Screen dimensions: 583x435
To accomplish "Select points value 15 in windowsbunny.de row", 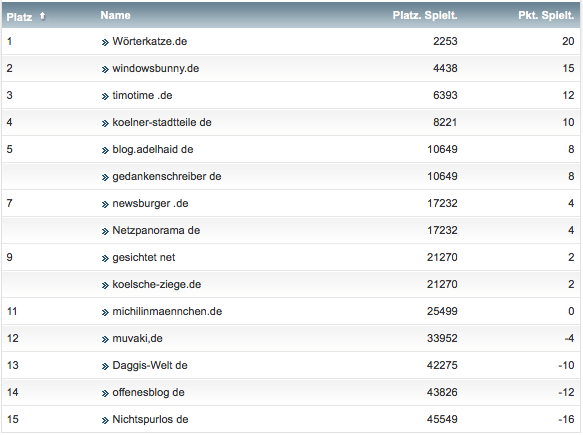I will tap(568, 68).
